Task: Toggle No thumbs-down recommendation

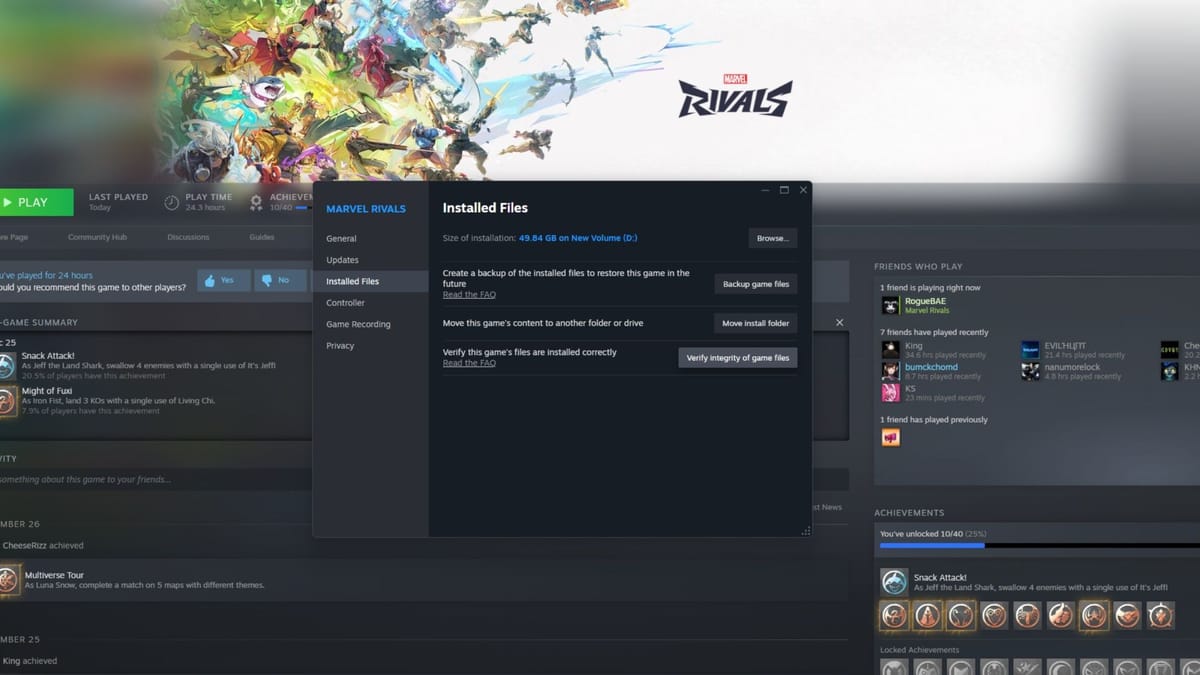Action: coord(279,280)
